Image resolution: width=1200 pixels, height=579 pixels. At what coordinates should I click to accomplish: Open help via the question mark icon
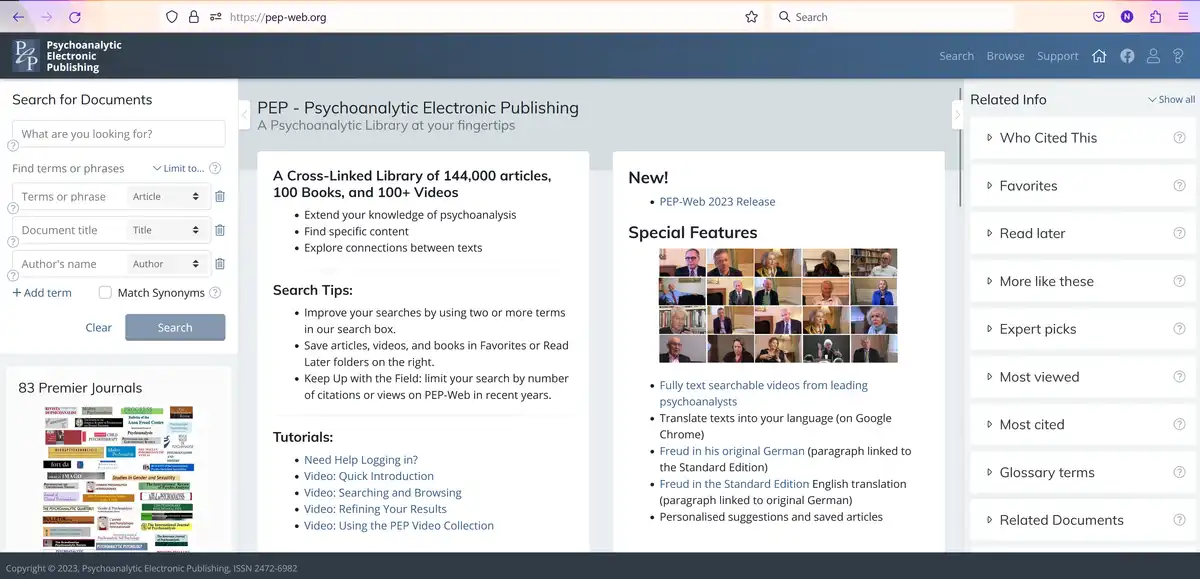(1179, 56)
